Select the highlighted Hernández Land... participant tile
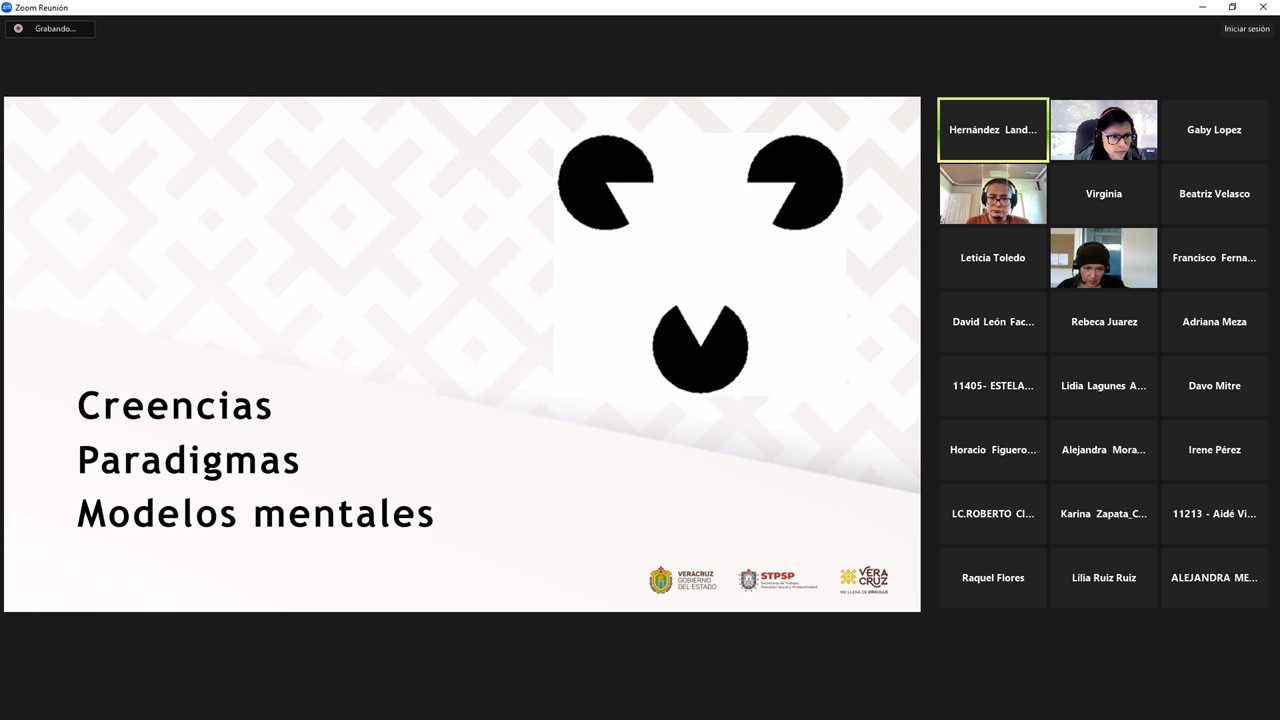Image resolution: width=1280 pixels, height=720 pixels. [993, 130]
